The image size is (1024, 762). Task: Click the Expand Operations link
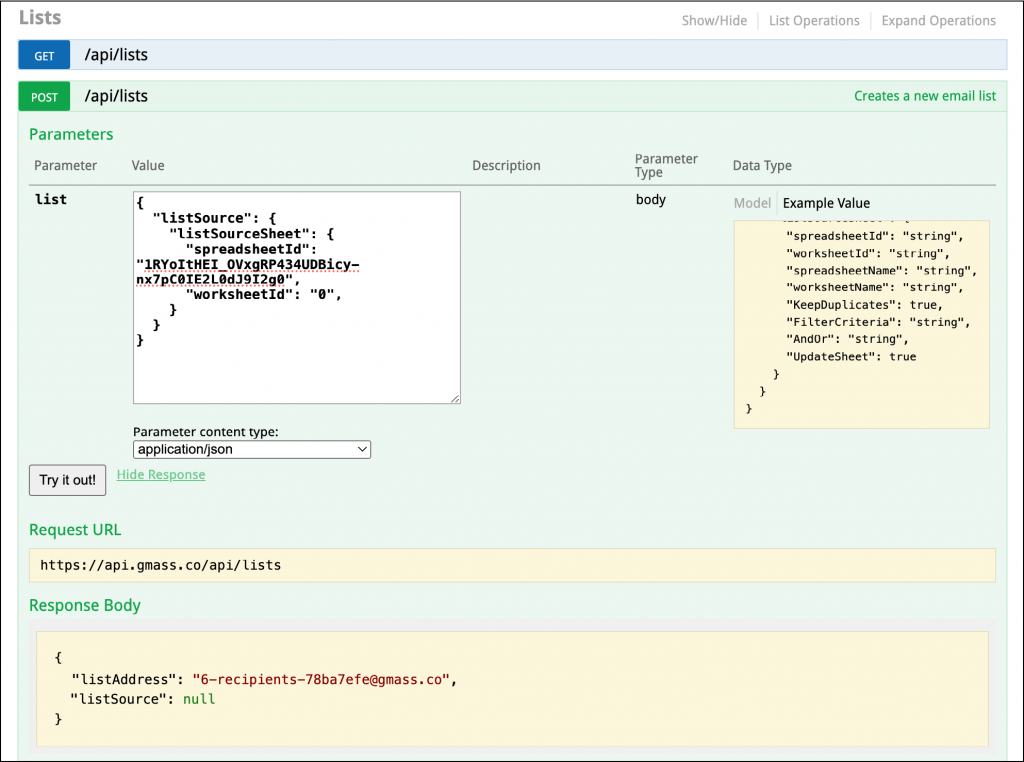pyautogui.click(x=938, y=20)
